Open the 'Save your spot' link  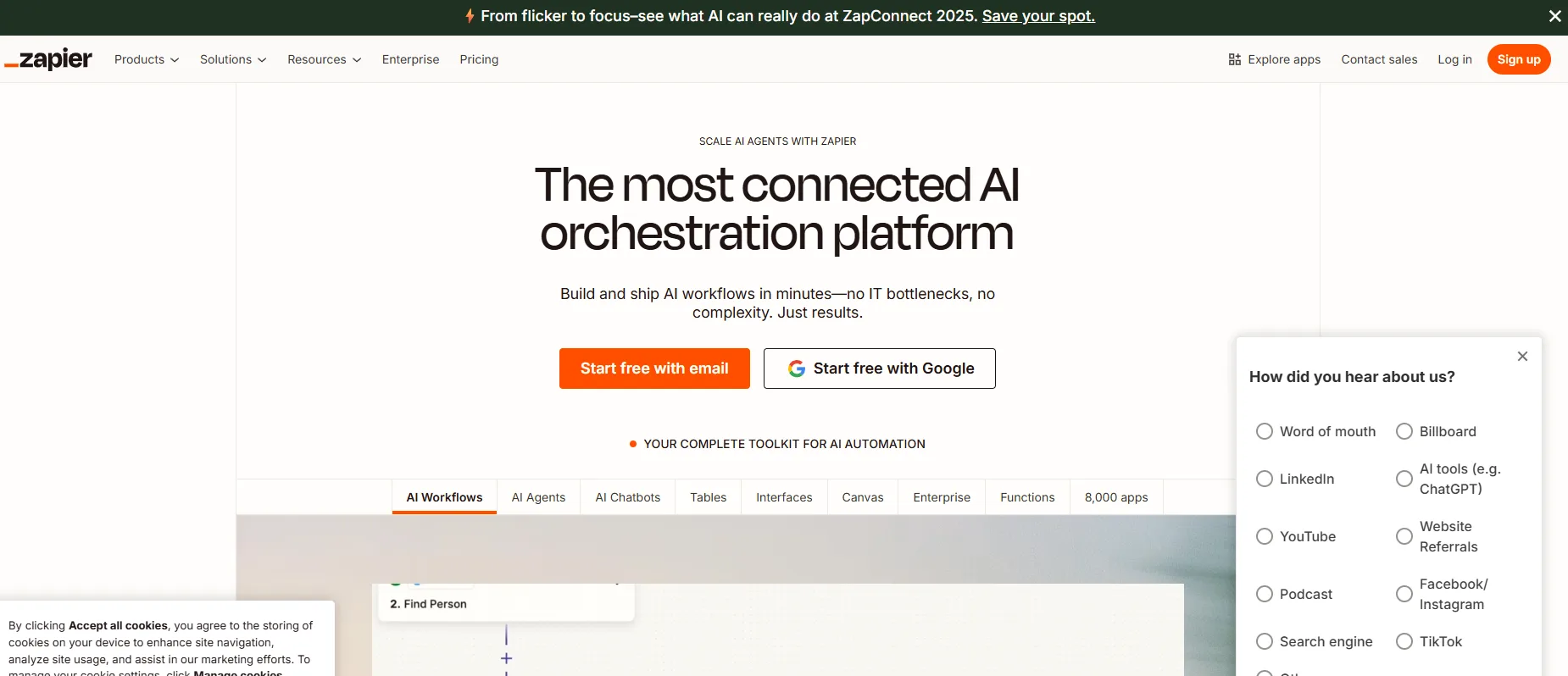tap(1038, 16)
